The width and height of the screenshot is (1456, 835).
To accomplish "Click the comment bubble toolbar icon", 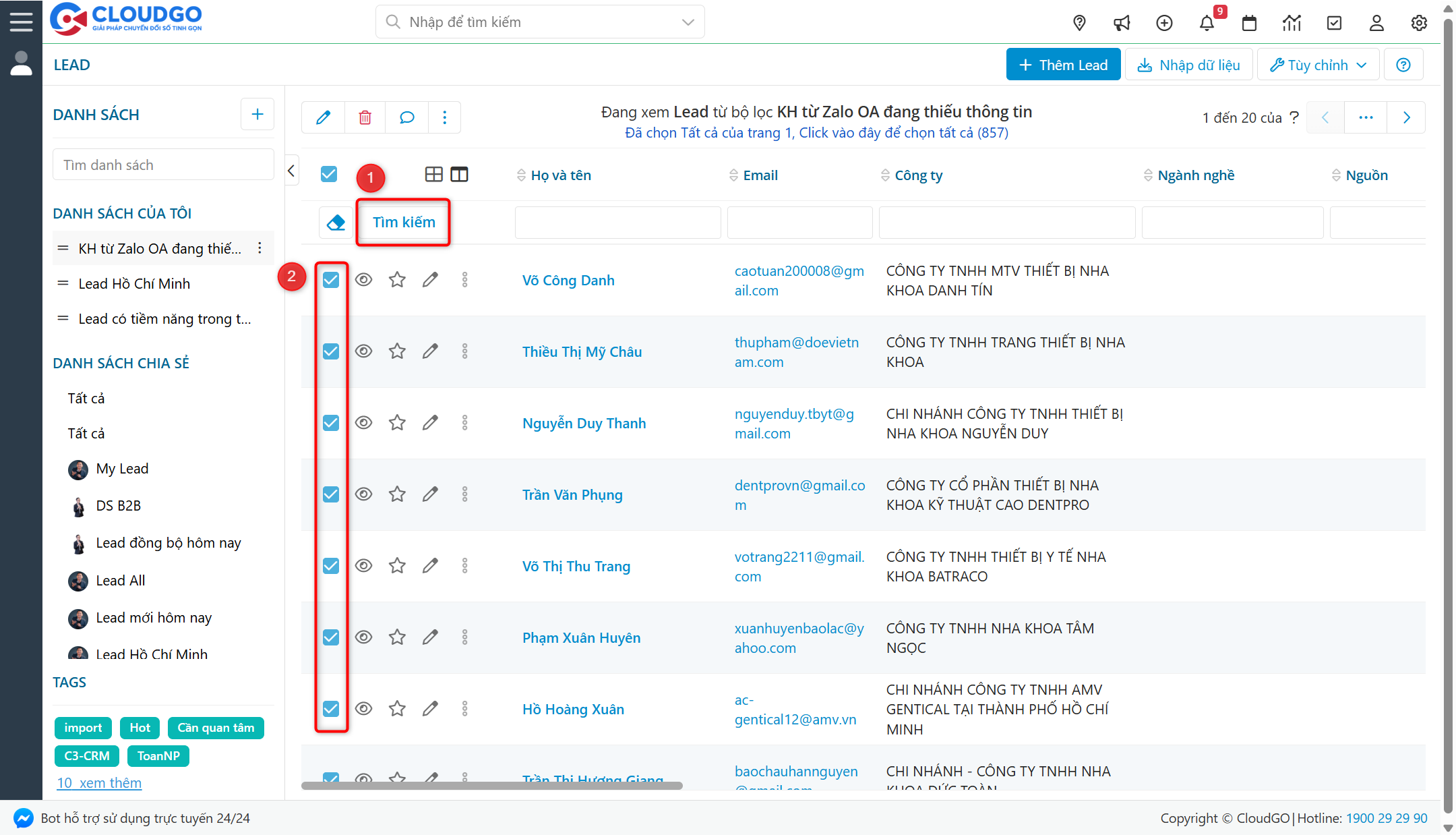I will [x=406, y=117].
